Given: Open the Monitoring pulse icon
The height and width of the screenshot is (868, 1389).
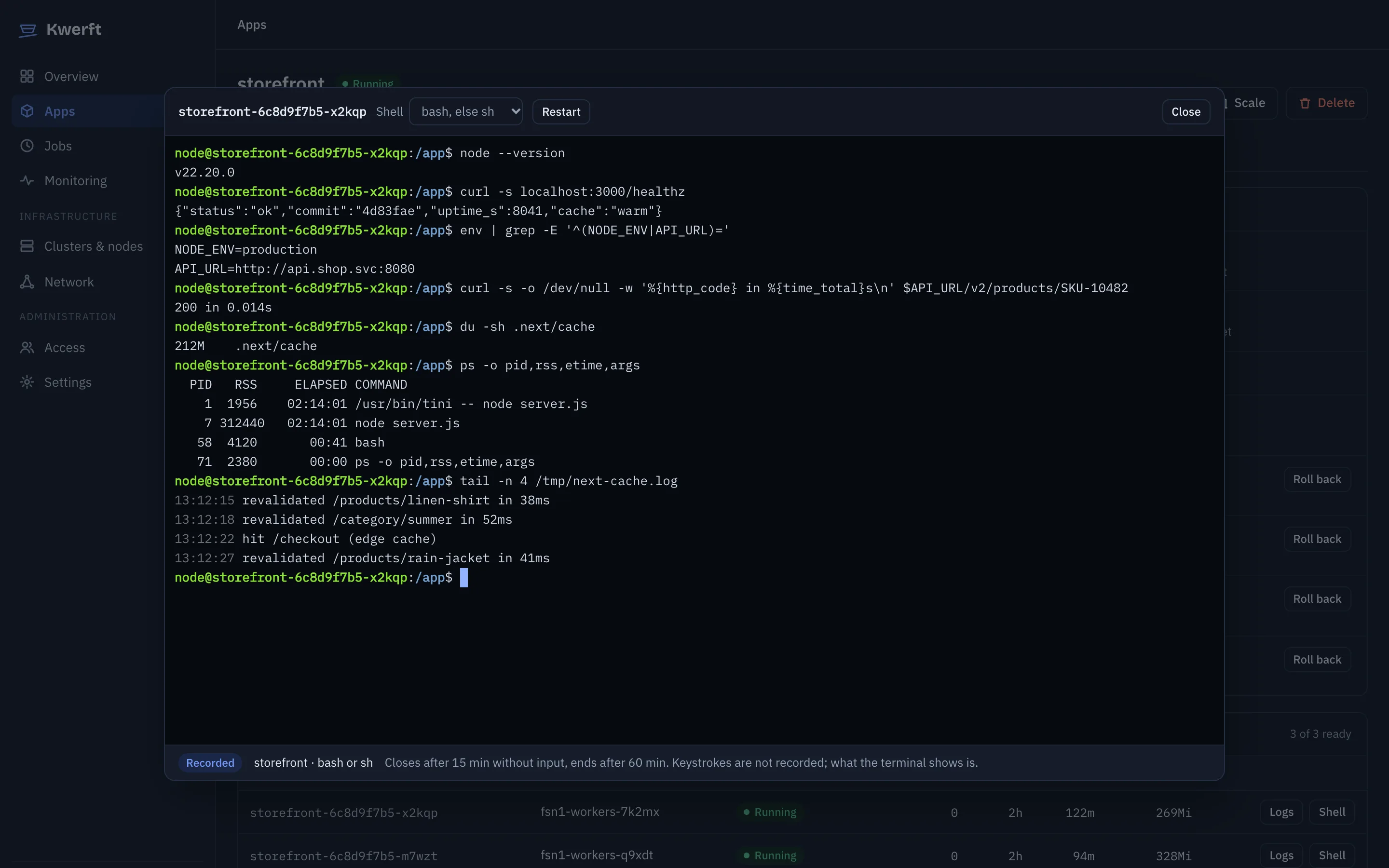Looking at the screenshot, I should point(27,180).
